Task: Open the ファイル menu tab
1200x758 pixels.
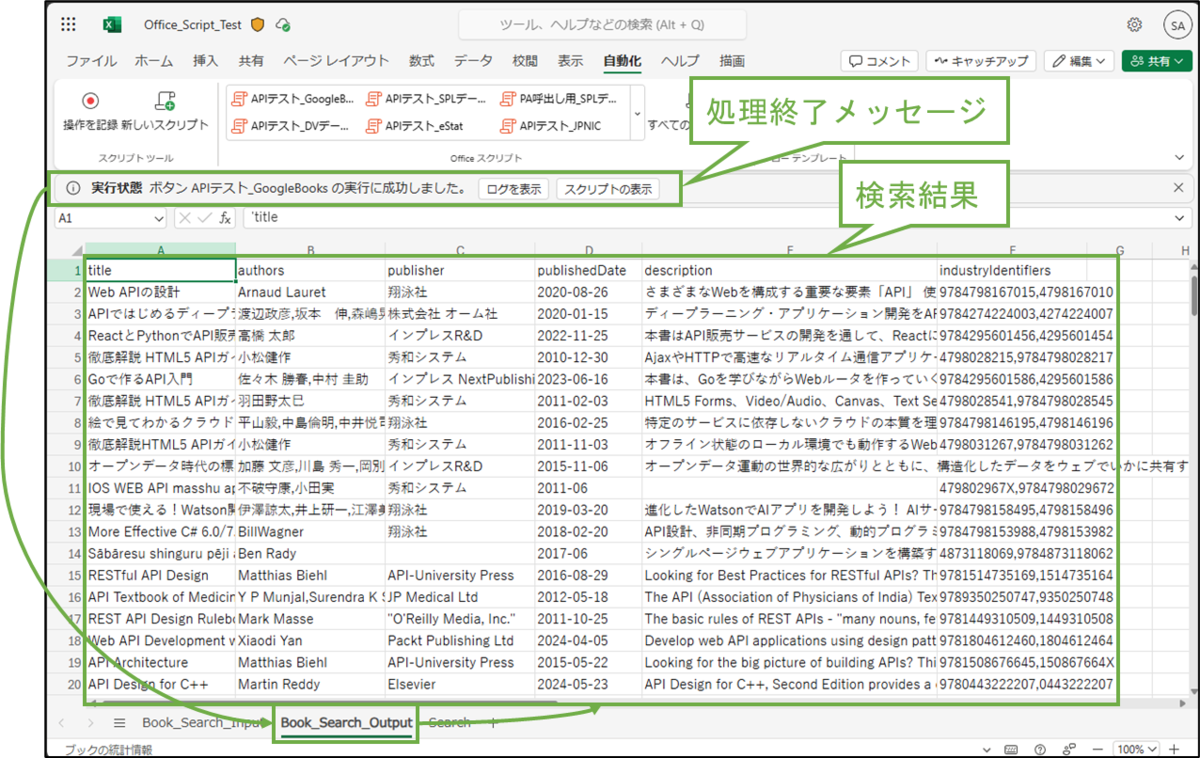Action: point(91,61)
